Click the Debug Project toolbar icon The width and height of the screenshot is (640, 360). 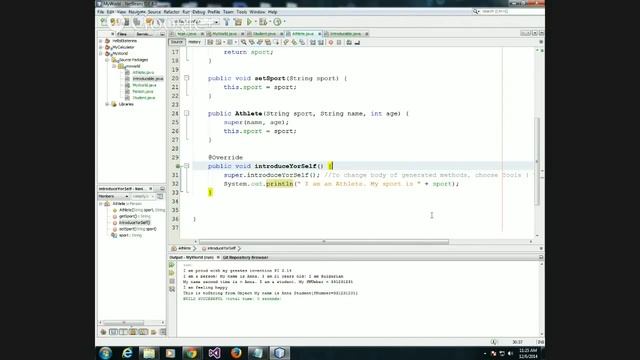[264, 22]
